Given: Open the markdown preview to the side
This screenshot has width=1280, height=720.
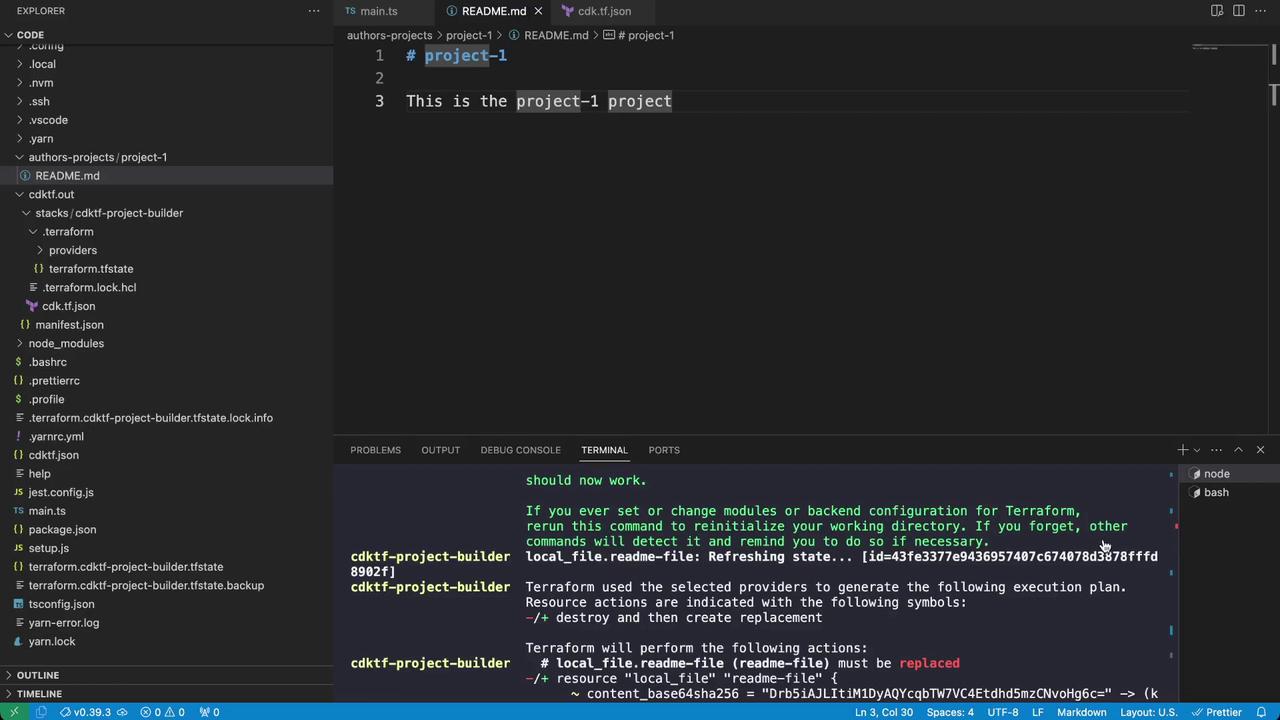Looking at the screenshot, I should click(1217, 11).
